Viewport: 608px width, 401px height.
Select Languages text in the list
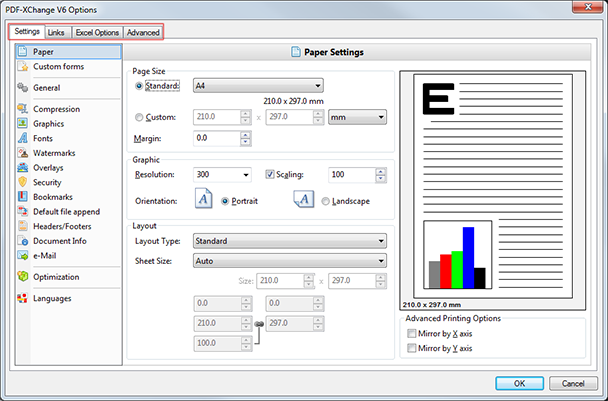point(52,298)
